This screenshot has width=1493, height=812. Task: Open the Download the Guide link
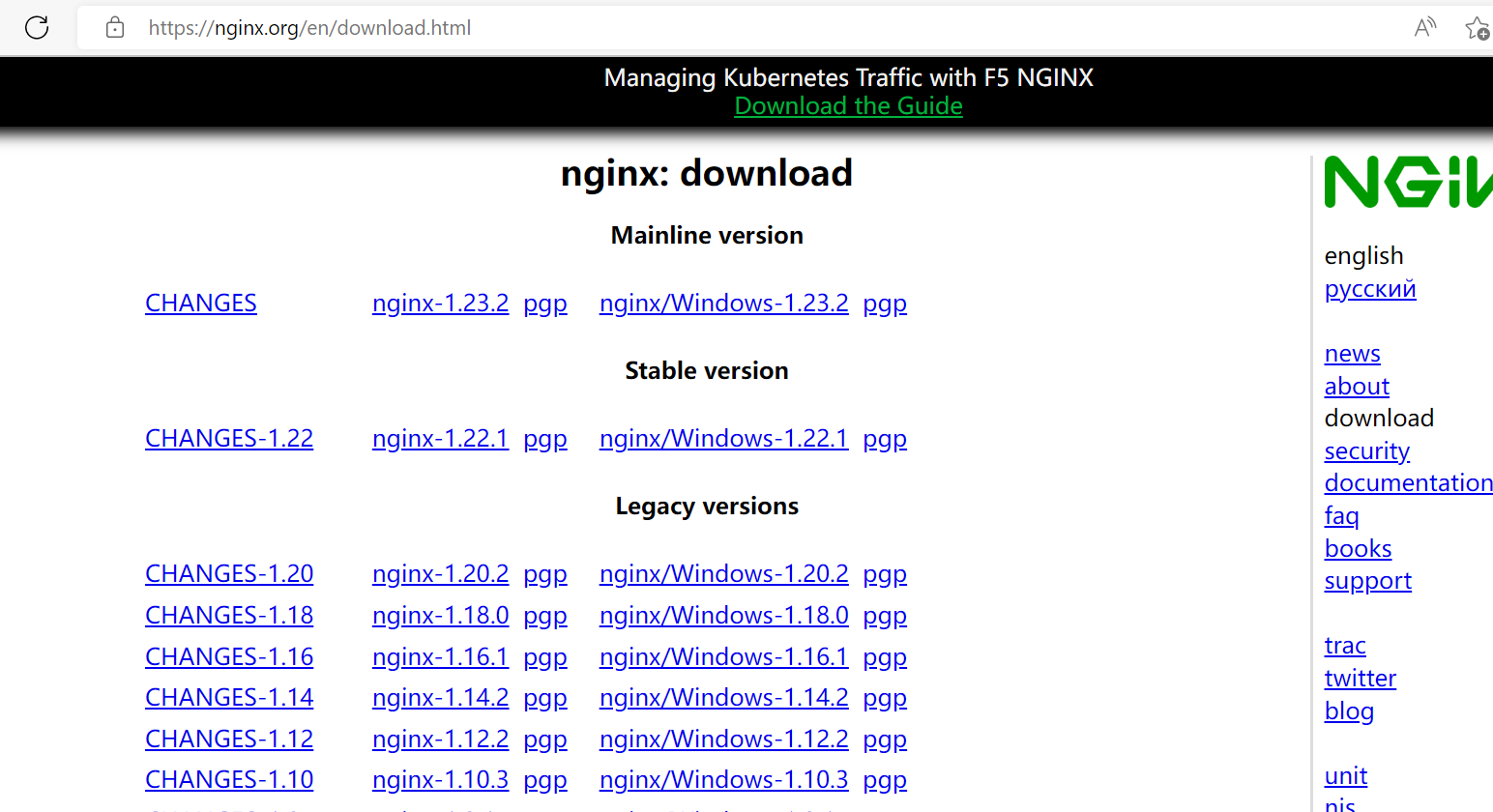click(x=848, y=105)
